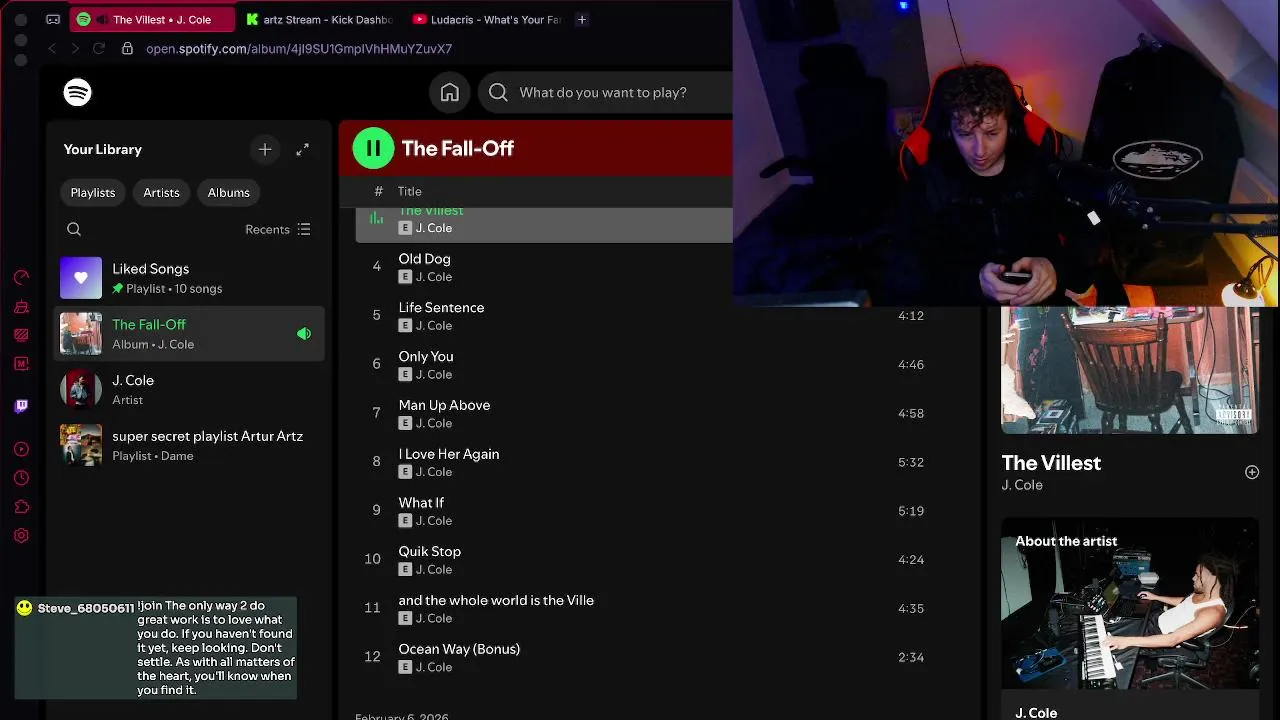Add The Villest to Liked Songs
The width and height of the screenshot is (1280, 720).
1251,472
